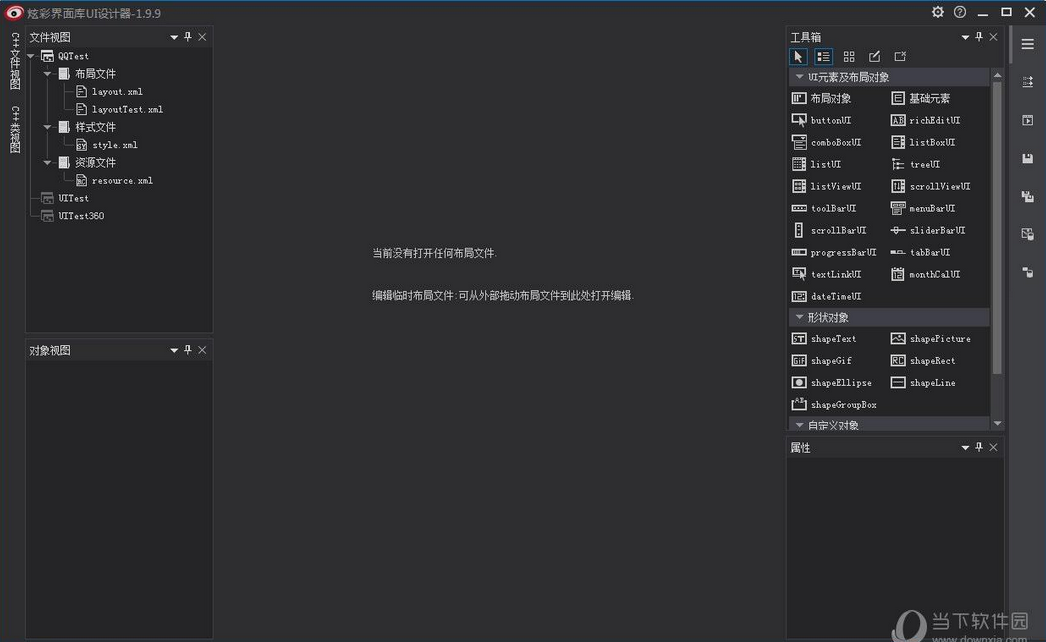Click the export window icon in toolbox toolbar
The width and height of the screenshot is (1046, 642).
[900, 57]
